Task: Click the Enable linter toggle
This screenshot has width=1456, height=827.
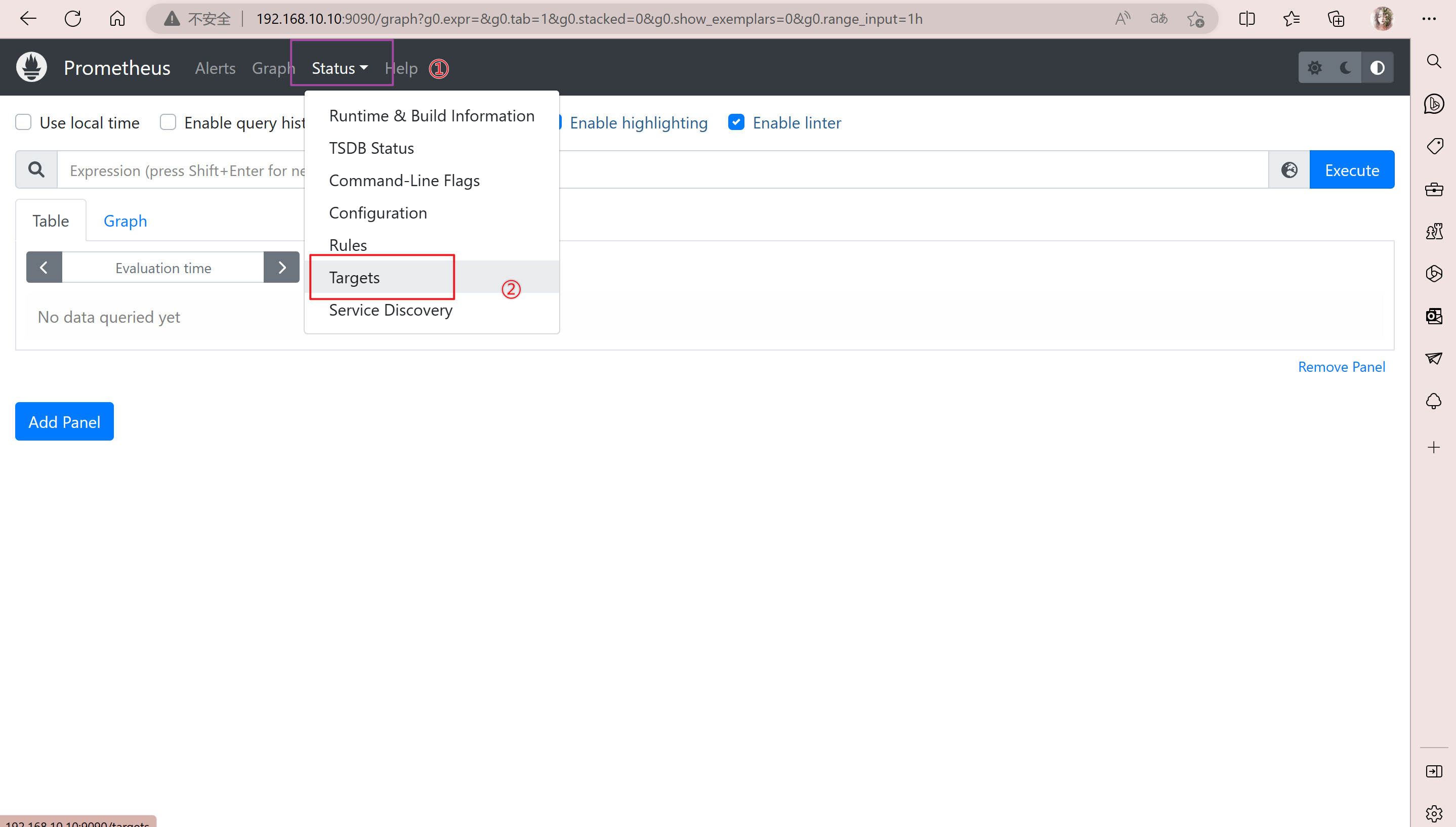Action: click(x=737, y=122)
